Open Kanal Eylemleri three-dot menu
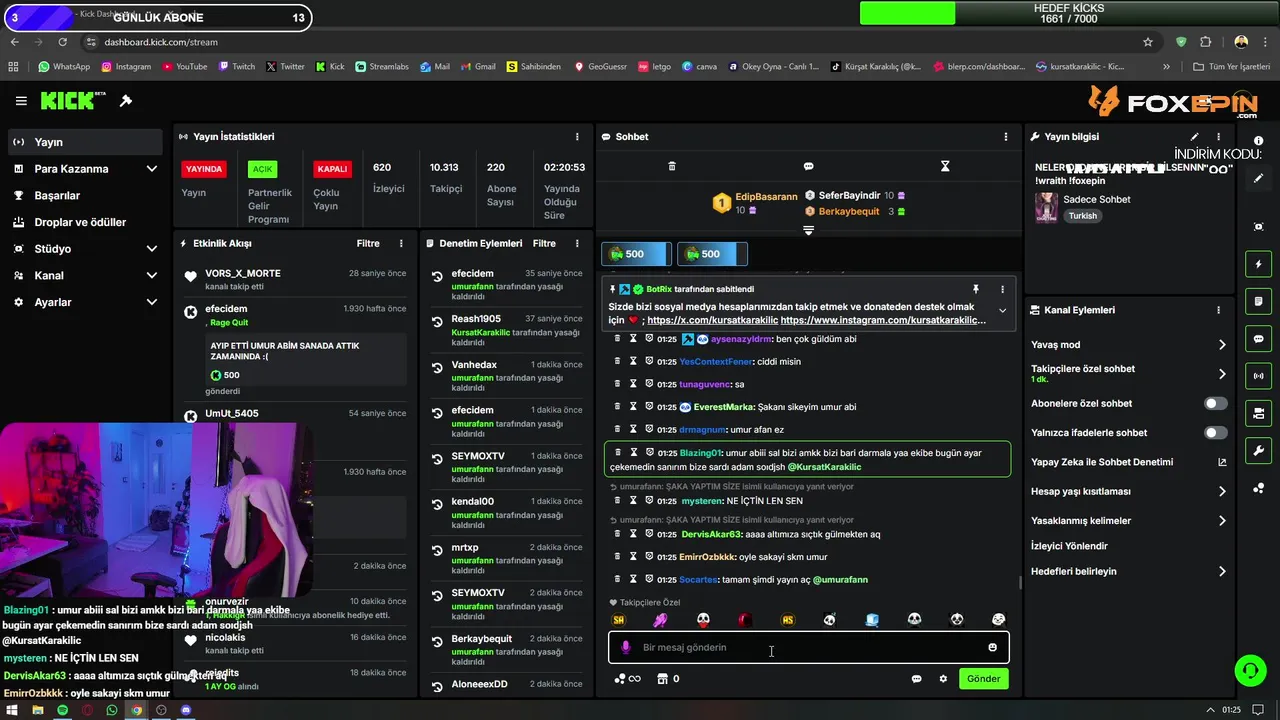This screenshot has height=720, width=1280. click(1218, 310)
